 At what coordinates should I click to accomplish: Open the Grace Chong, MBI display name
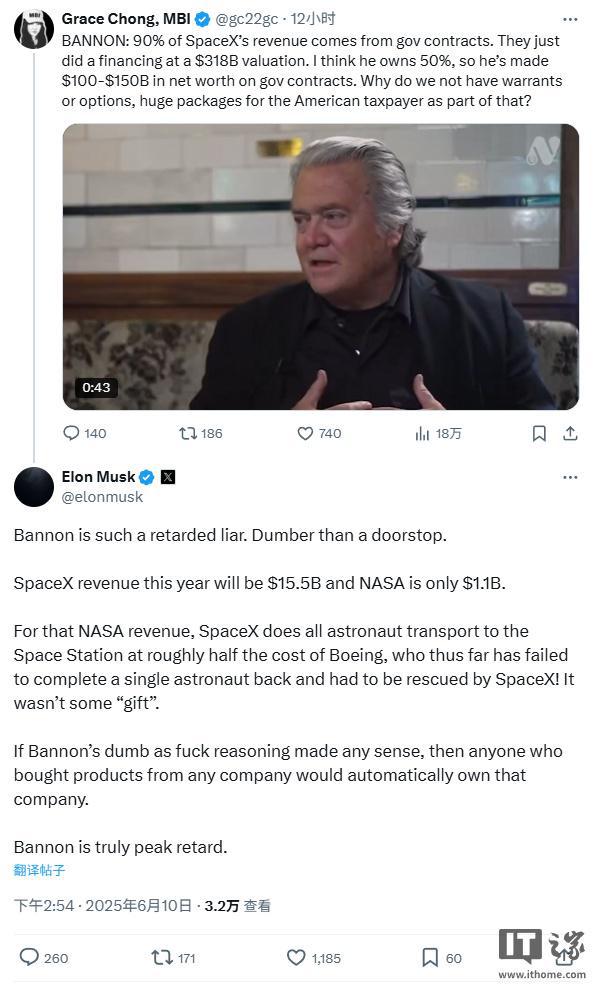[x=126, y=19]
